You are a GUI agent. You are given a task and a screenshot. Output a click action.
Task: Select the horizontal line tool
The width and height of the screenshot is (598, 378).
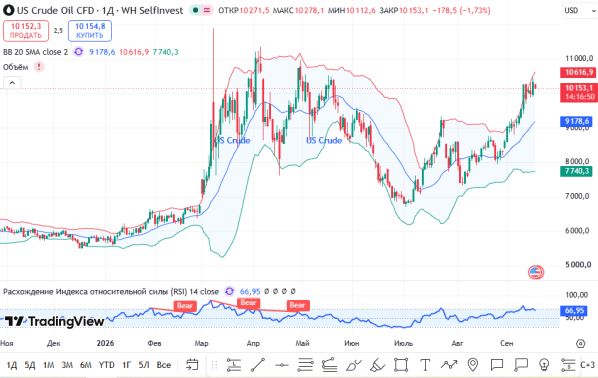coord(282,365)
